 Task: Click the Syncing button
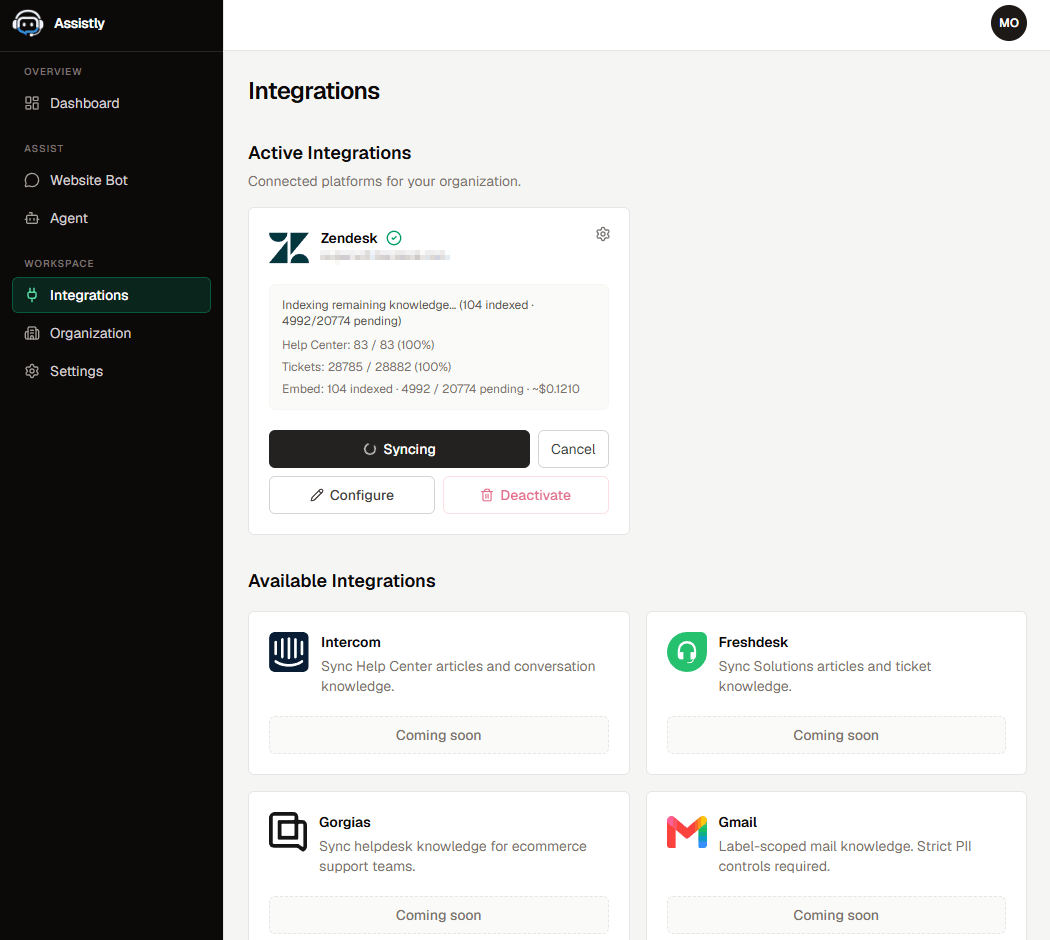coord(399,449)
